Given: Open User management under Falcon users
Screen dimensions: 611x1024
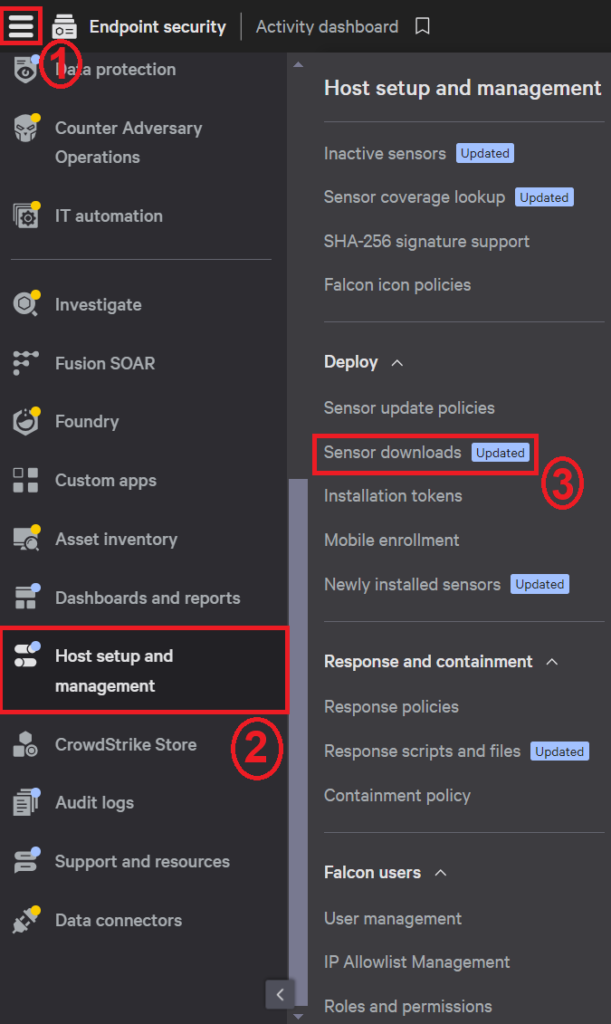Looking at the screenshot, I should 392,918.
